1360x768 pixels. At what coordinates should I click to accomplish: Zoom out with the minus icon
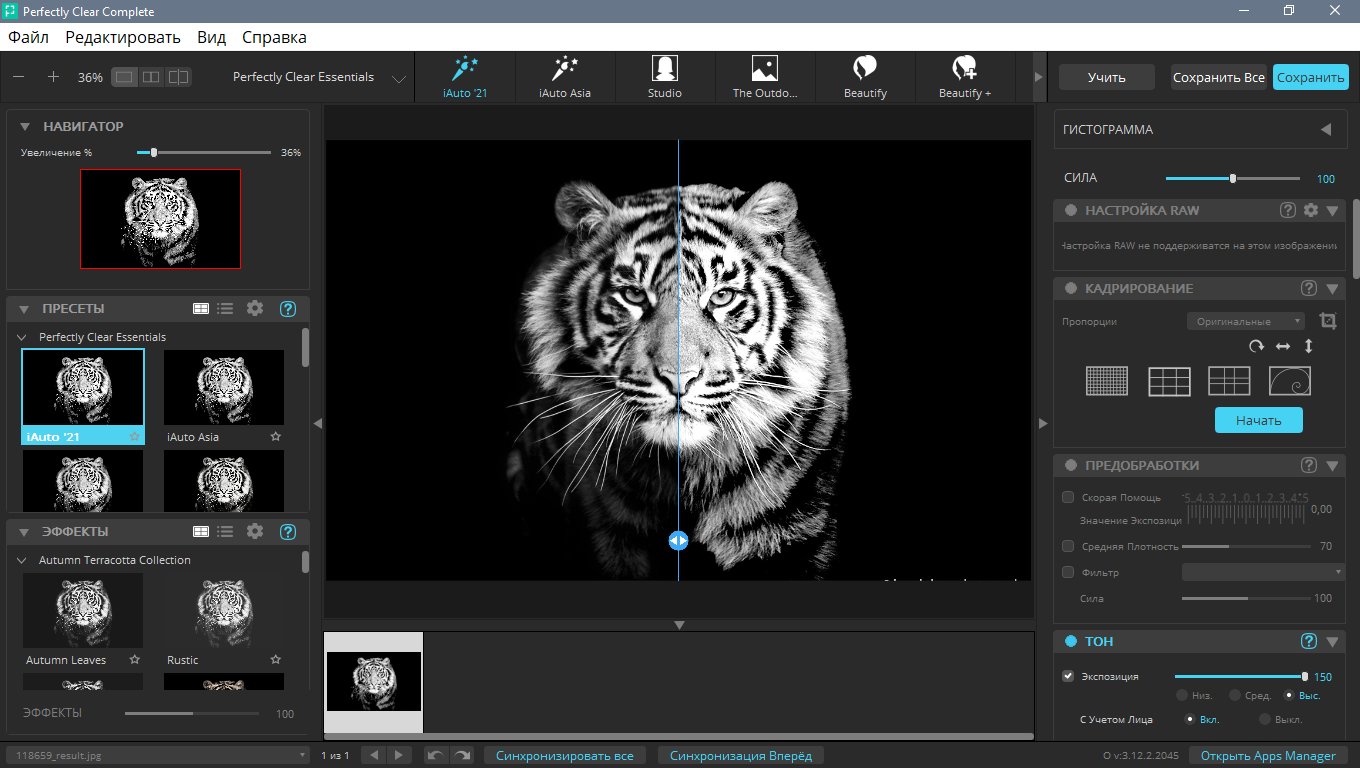pos(19,77)
